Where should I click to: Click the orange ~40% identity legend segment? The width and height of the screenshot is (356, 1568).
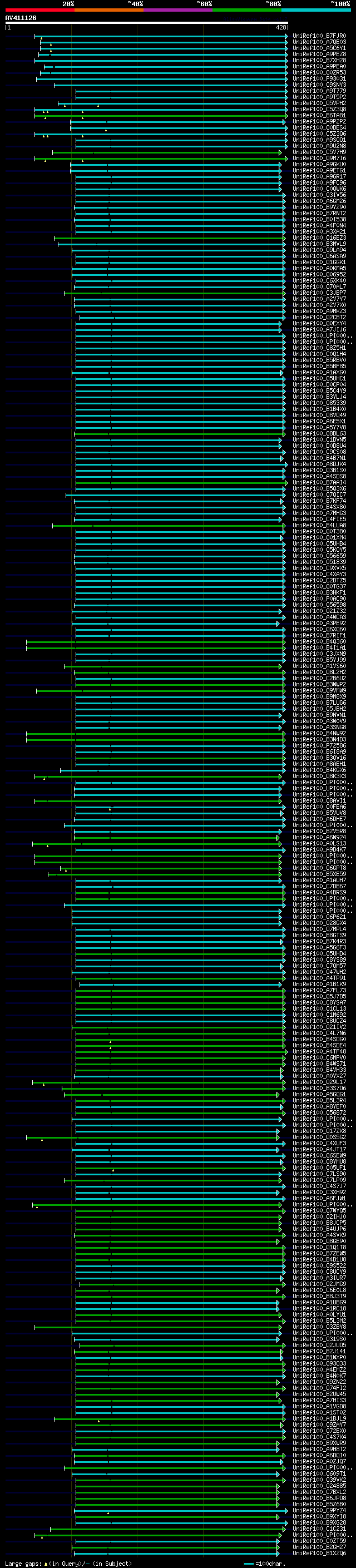(x=109, y=10)
